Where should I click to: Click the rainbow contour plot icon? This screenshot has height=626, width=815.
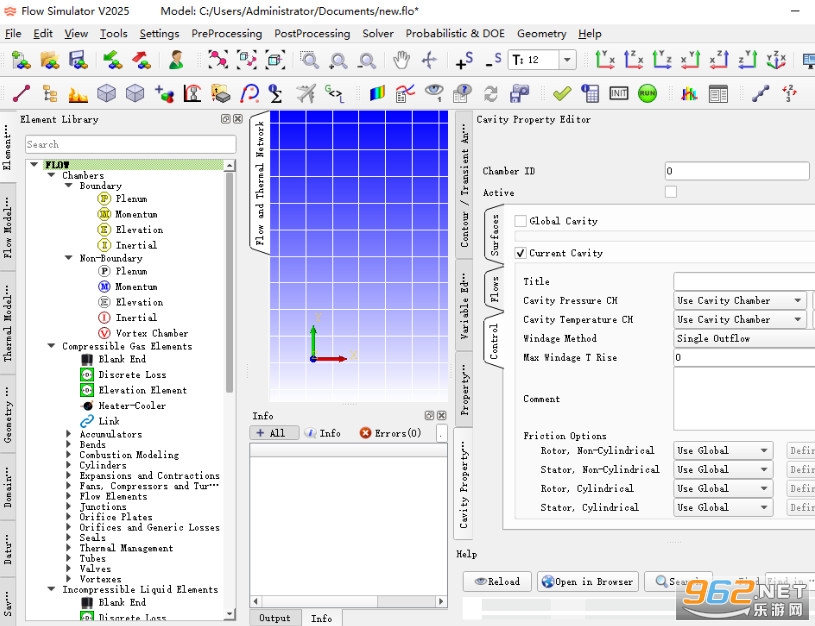pyautogui.click(x=377, y=94)
